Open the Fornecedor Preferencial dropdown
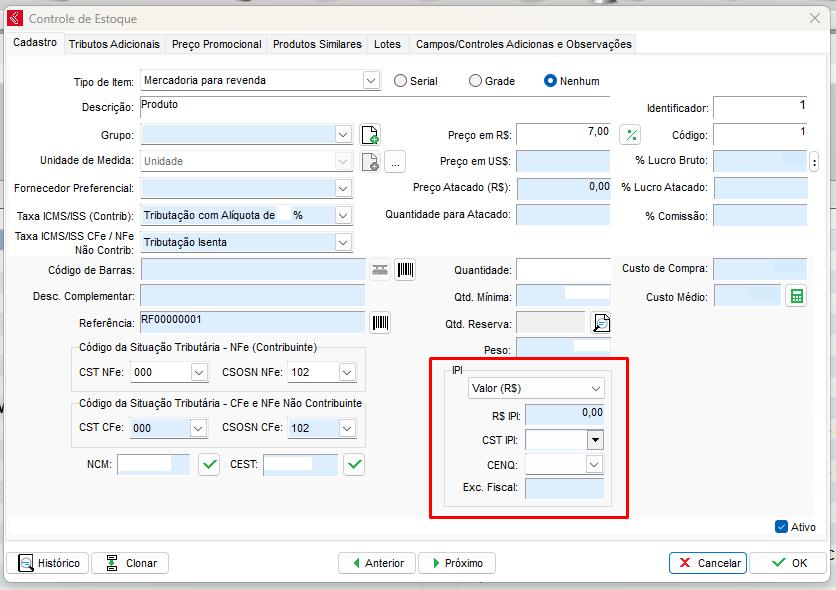 (343, 188)
